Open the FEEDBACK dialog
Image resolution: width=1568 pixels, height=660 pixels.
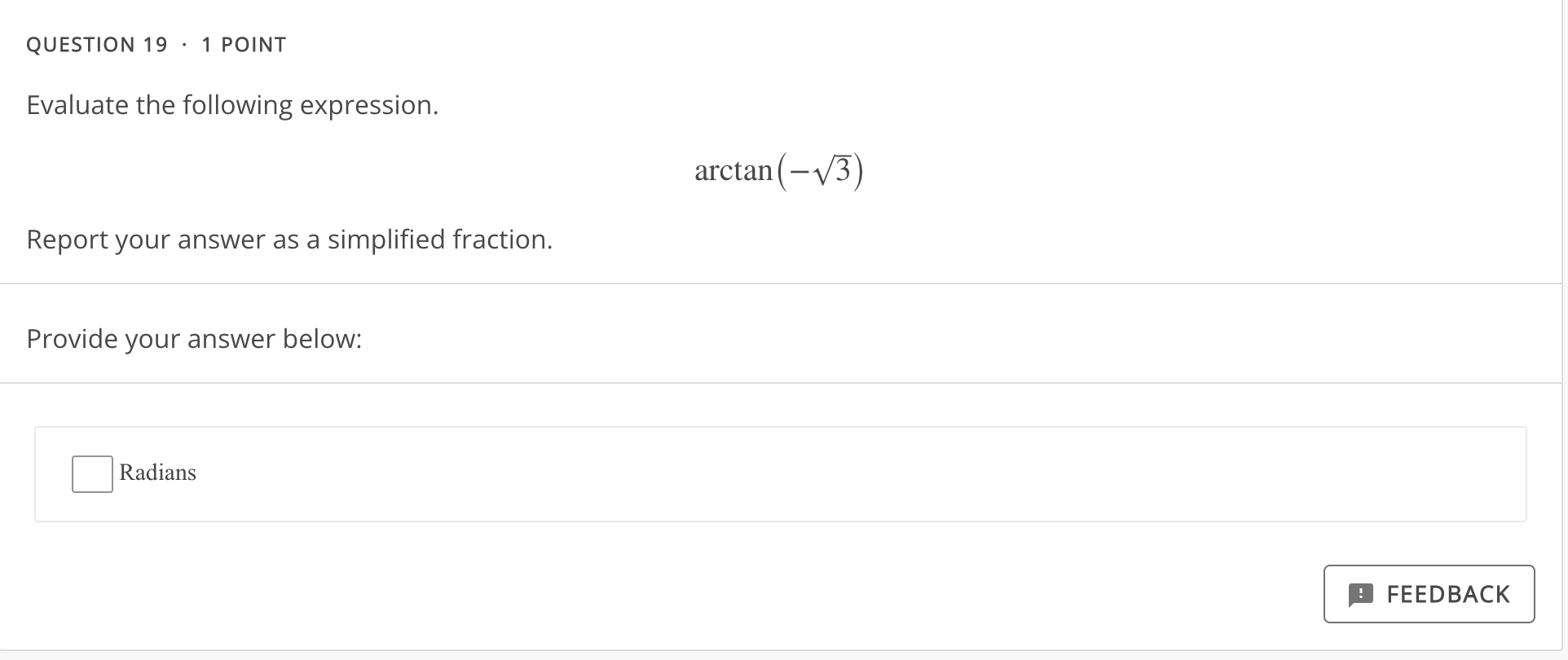coord(1429,594)
